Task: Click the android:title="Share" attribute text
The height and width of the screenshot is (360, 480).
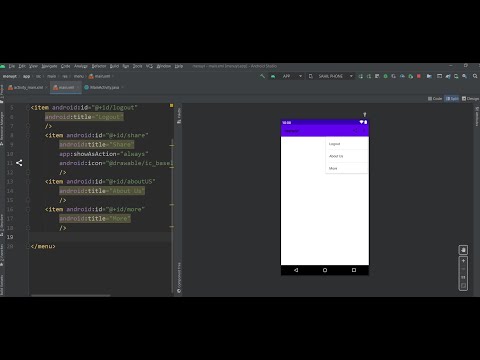Action: point(97,145)
